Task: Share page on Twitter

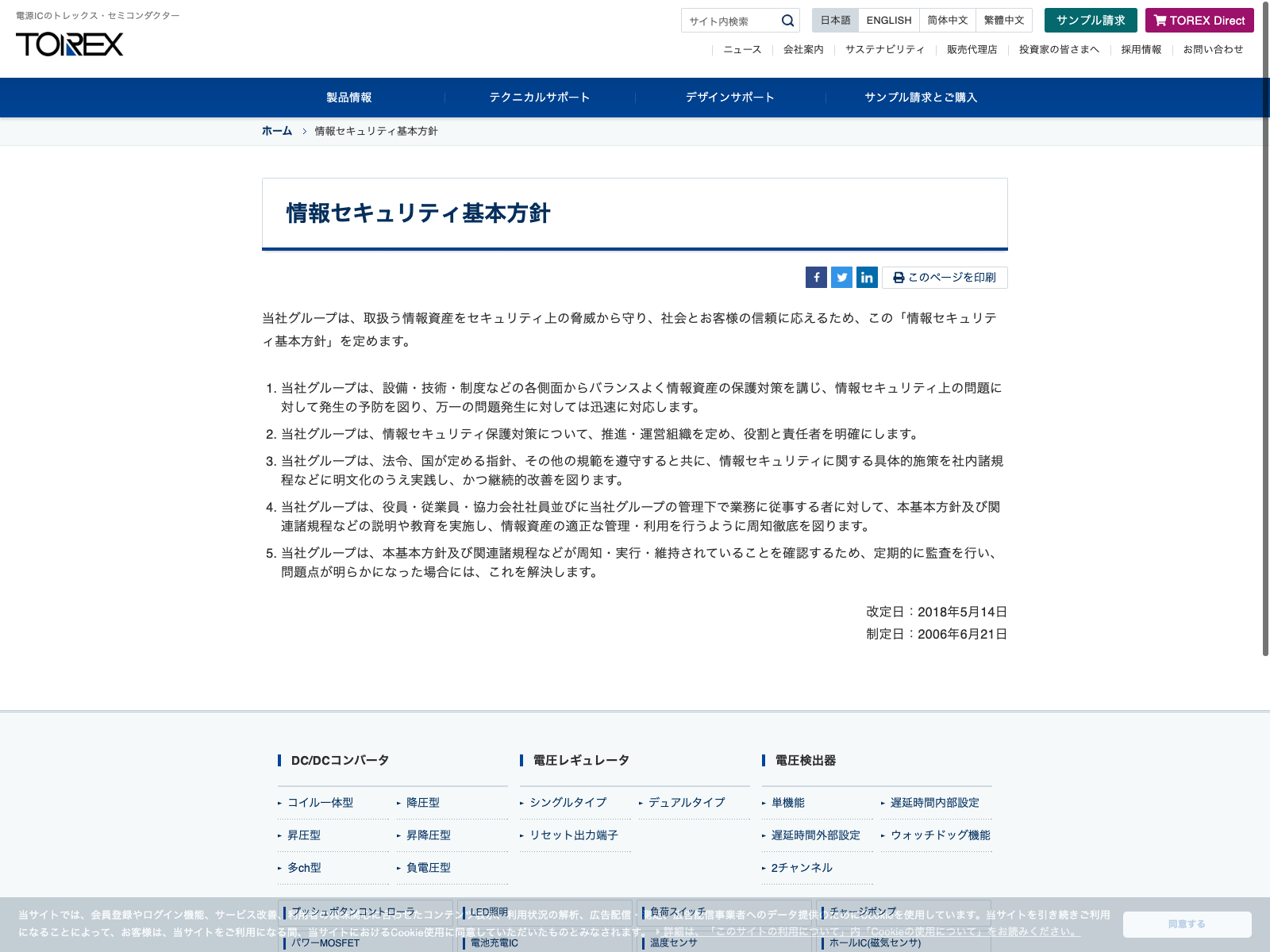Action: [x=841, y=278]
